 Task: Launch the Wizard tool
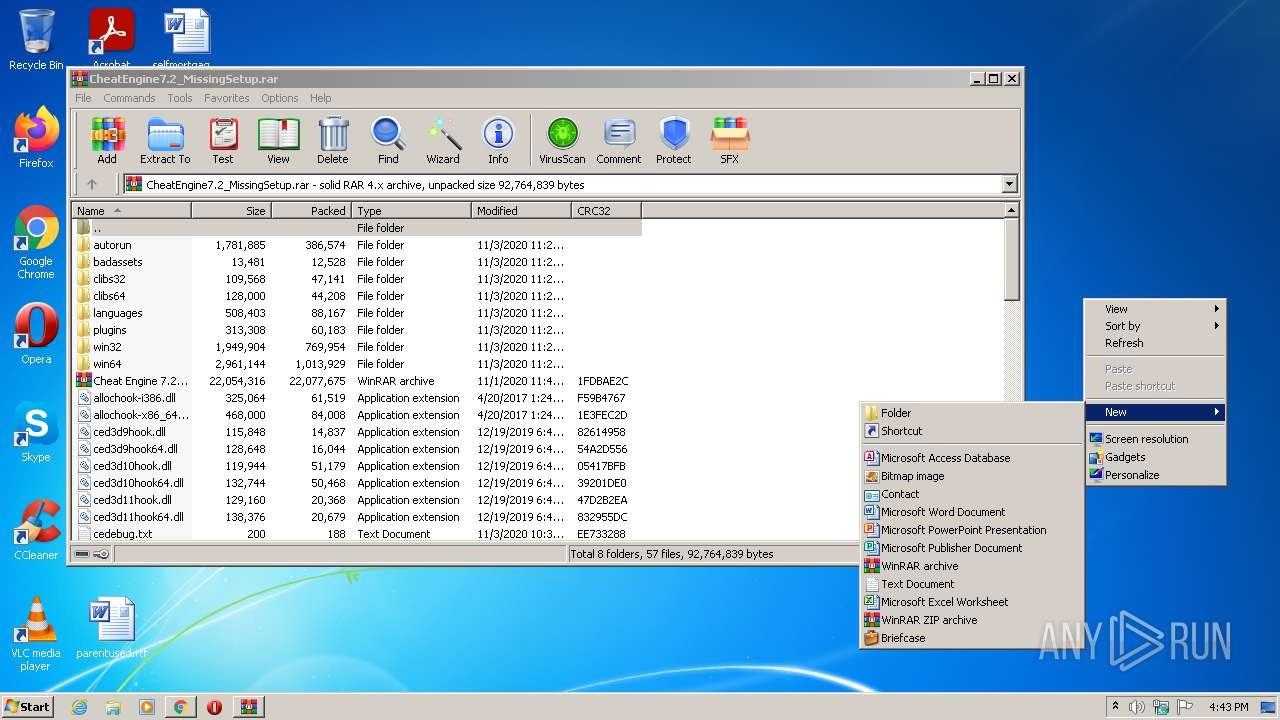(x=443, y=140)
